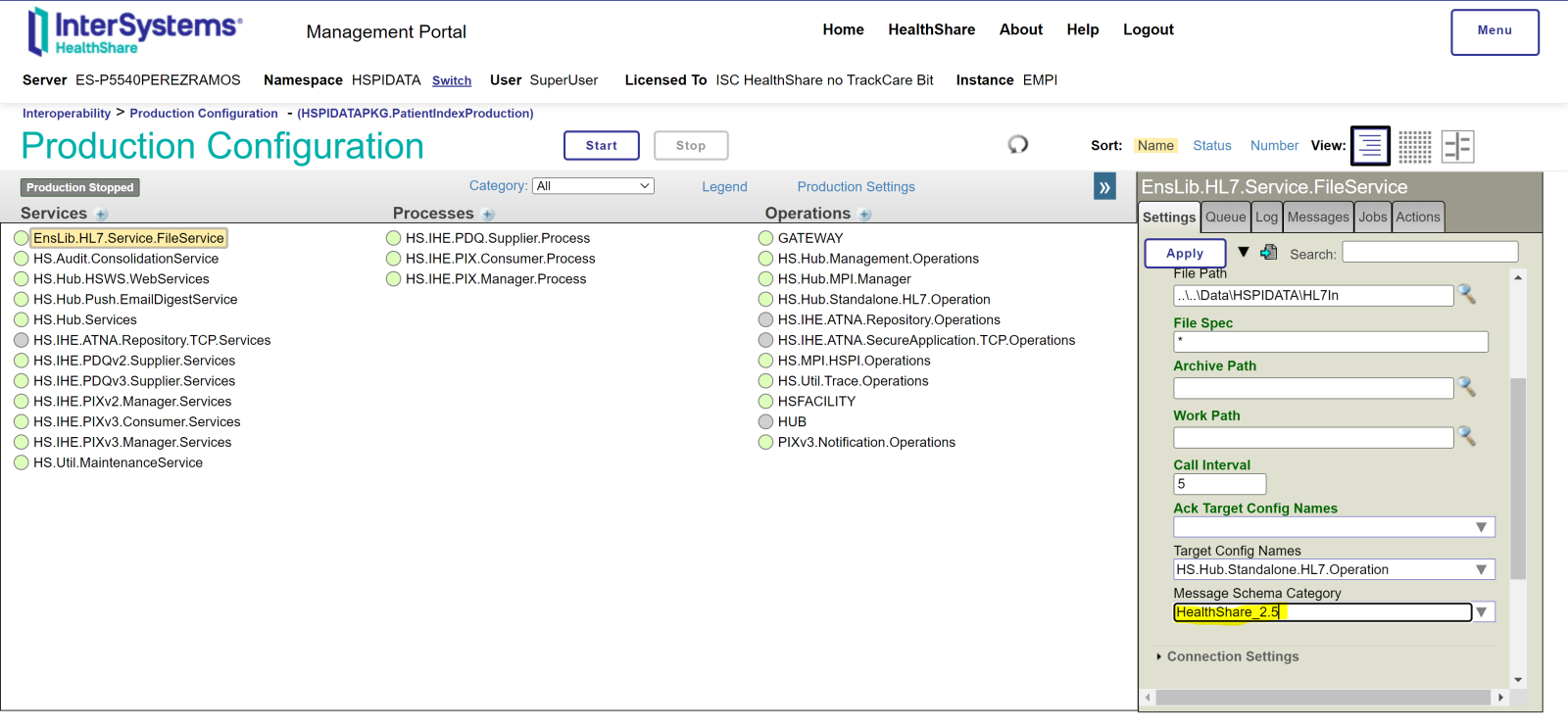Switch to list view icon
The height and width of the screenshot is (728, 1568).
pos(1370,146)
